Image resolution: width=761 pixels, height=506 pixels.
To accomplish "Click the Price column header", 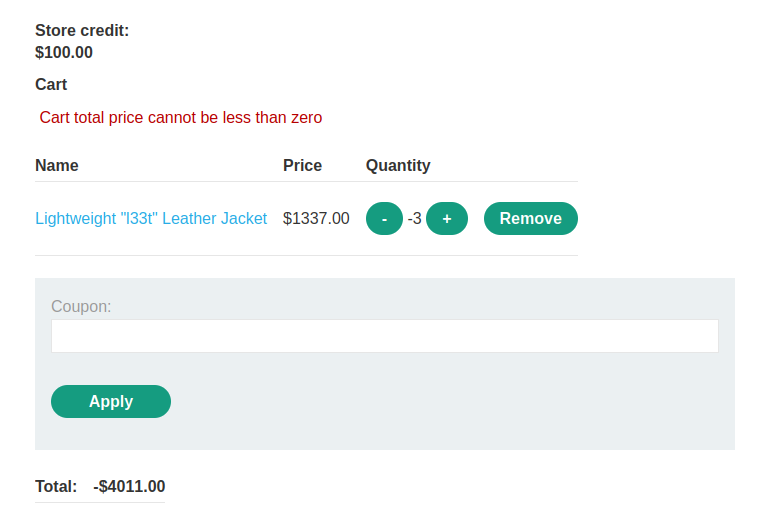I will tap(302, 165).
